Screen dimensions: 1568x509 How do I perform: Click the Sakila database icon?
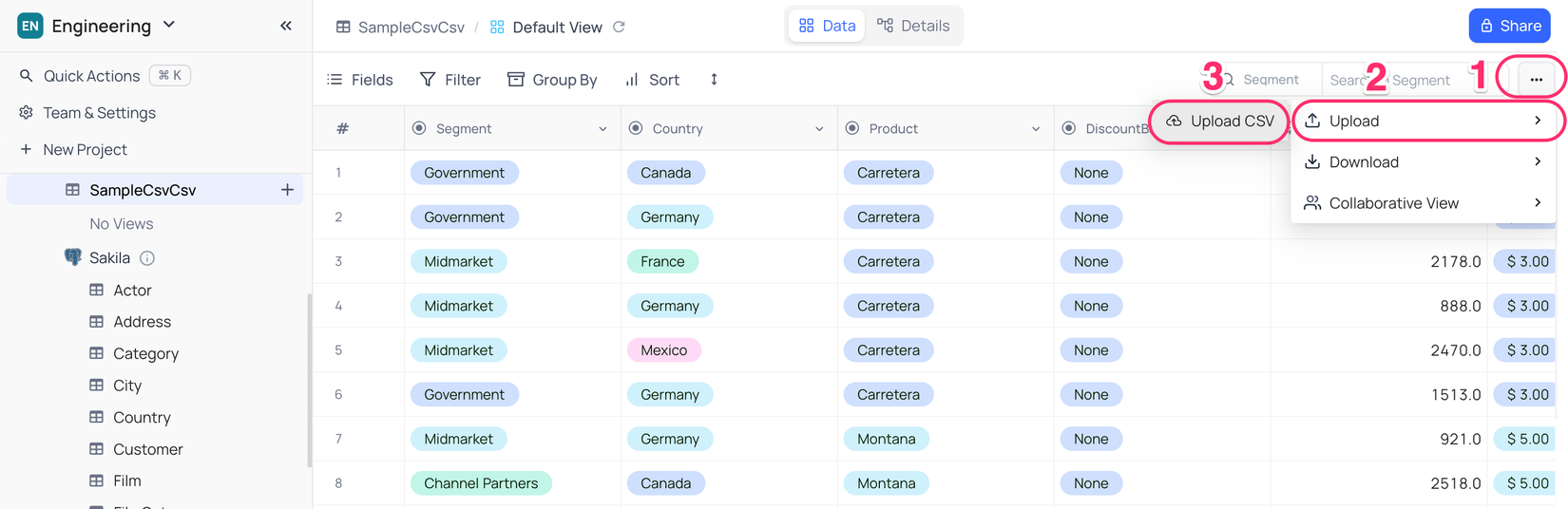click(x=72, y=257)
